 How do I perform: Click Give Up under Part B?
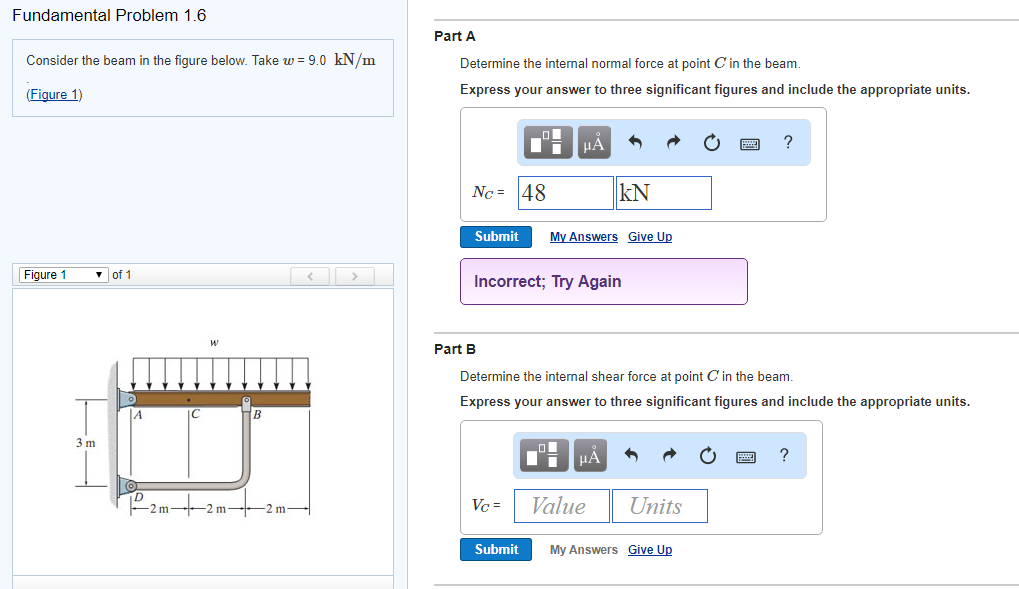tap(649, 549)
